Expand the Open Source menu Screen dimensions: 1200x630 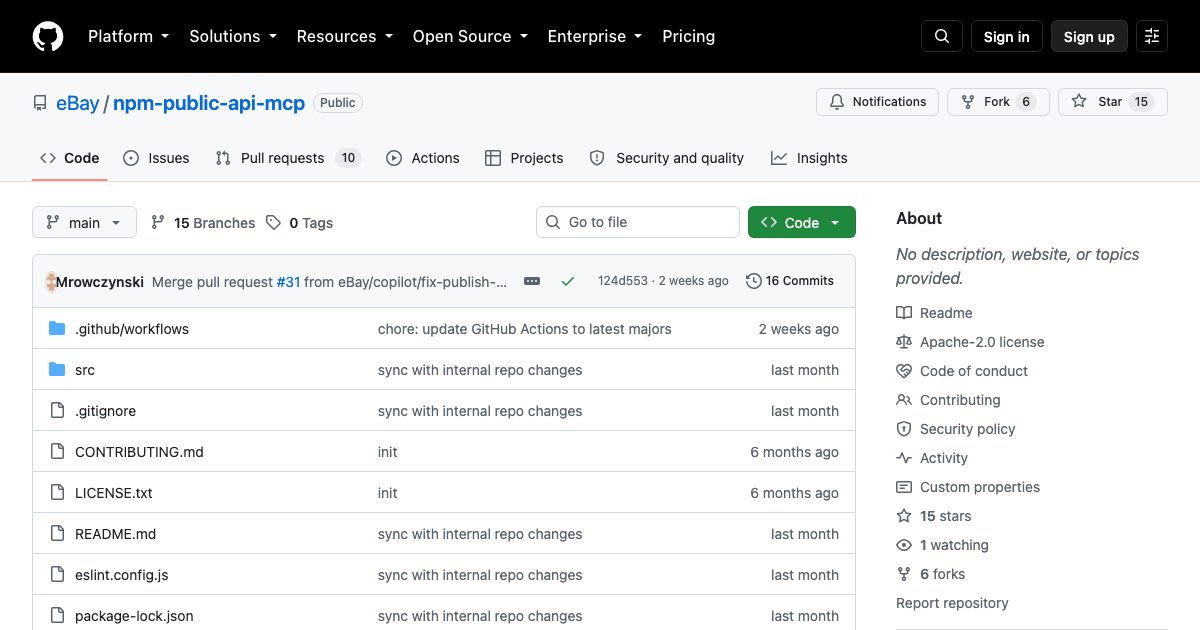click(x=470, y=36)
